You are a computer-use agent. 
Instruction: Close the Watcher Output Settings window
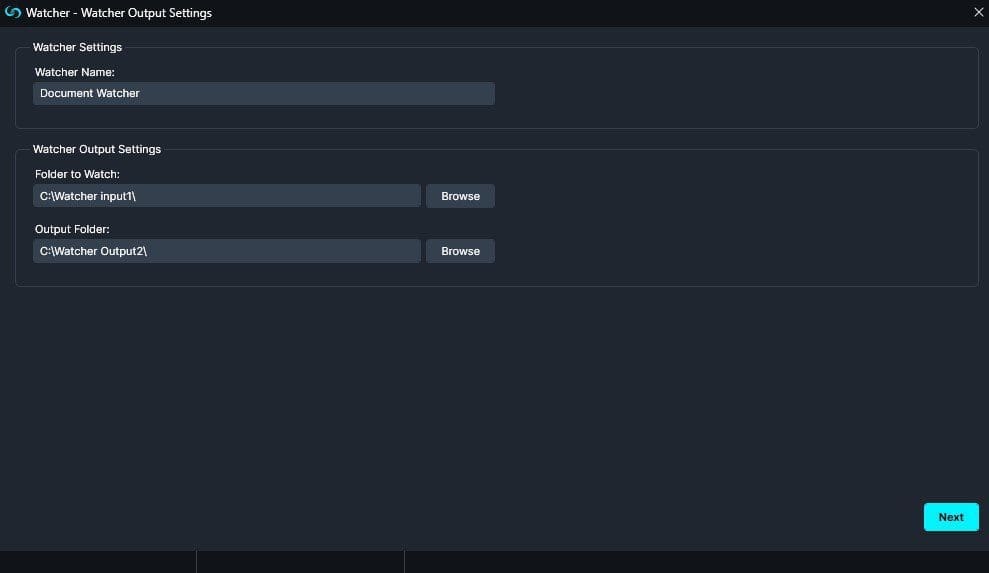pos(978,13)
